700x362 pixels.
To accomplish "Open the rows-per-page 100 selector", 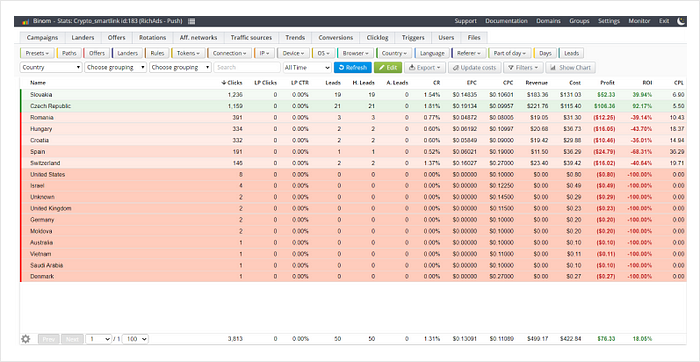I will click(135, 339).
